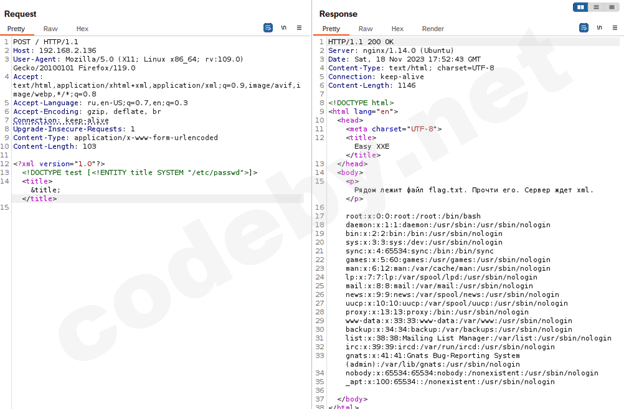
Task: Click the '&title;' entity reference line
Action: click(x=45, y=190)
